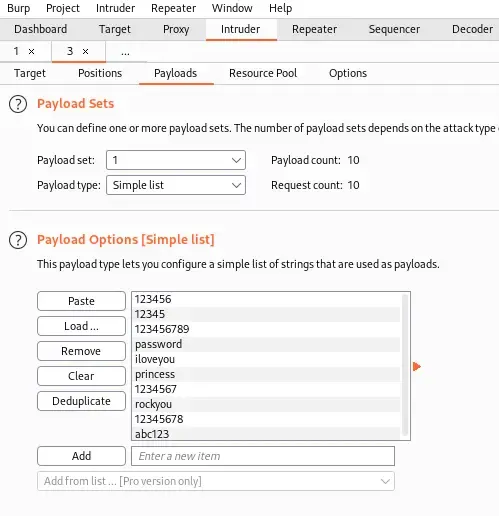
Task: Click the Clear button
Action: (81, 376)
